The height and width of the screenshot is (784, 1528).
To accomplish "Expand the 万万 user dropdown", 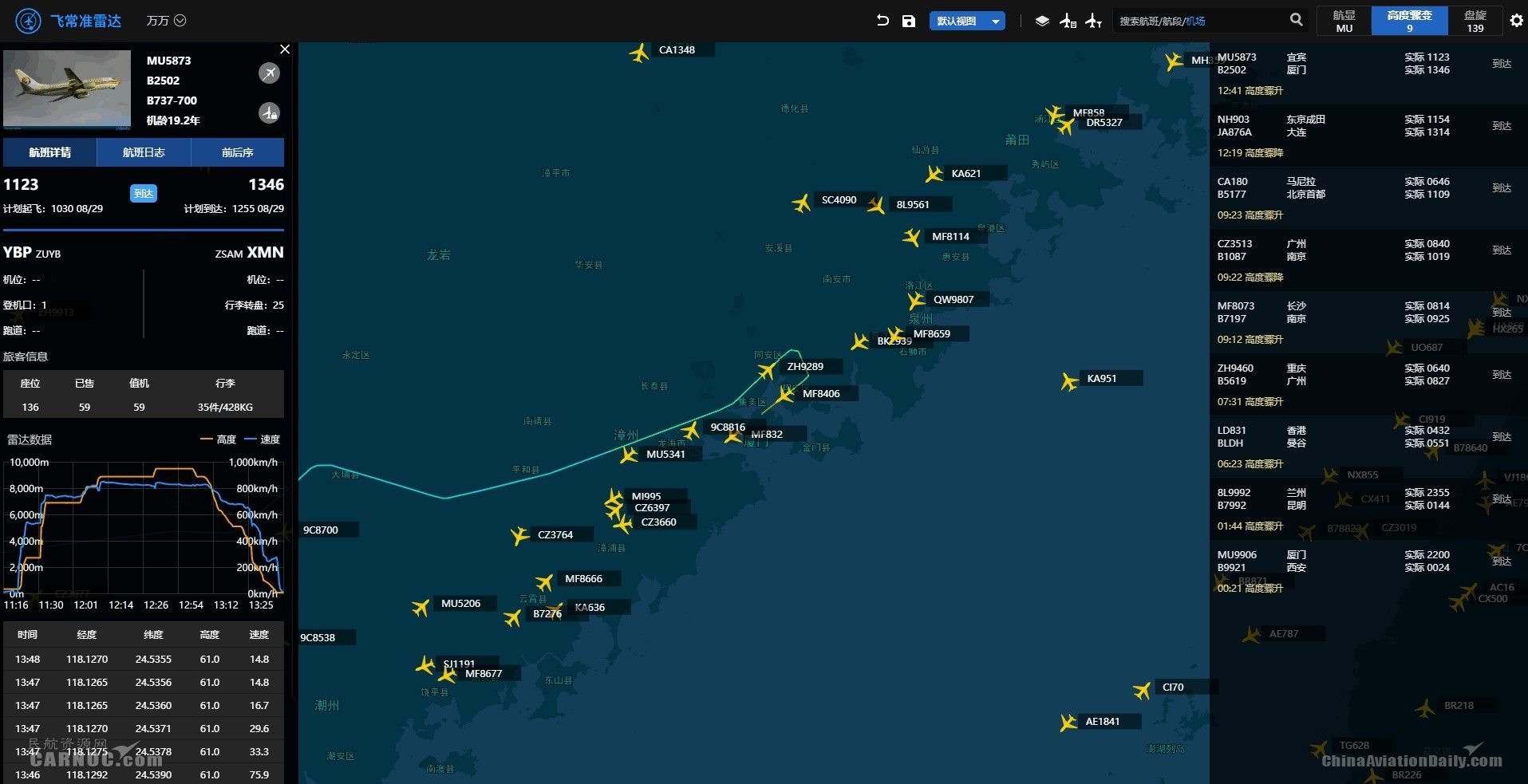I will coord(166,21).
